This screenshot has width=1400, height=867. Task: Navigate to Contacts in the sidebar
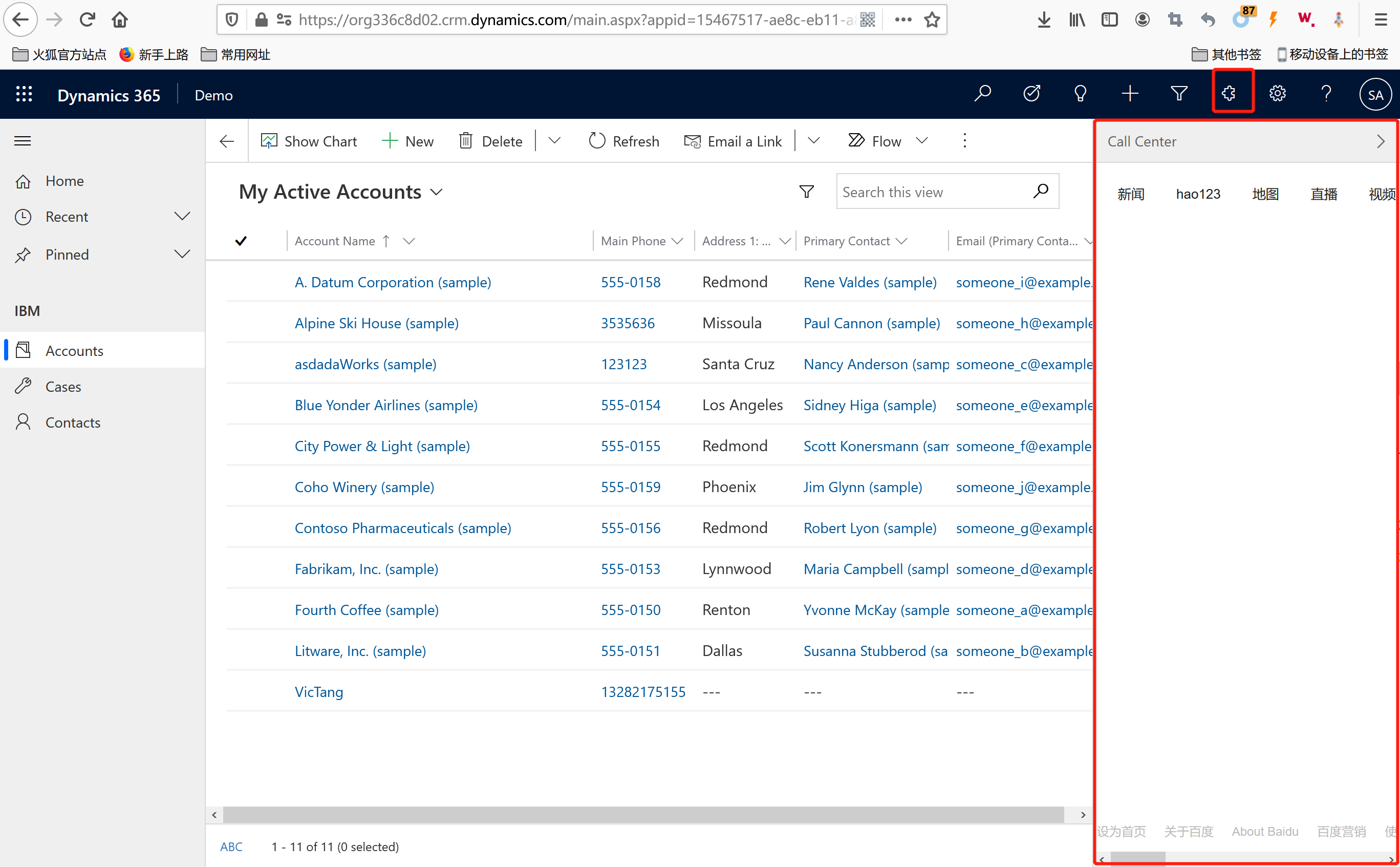pos(72,422)
